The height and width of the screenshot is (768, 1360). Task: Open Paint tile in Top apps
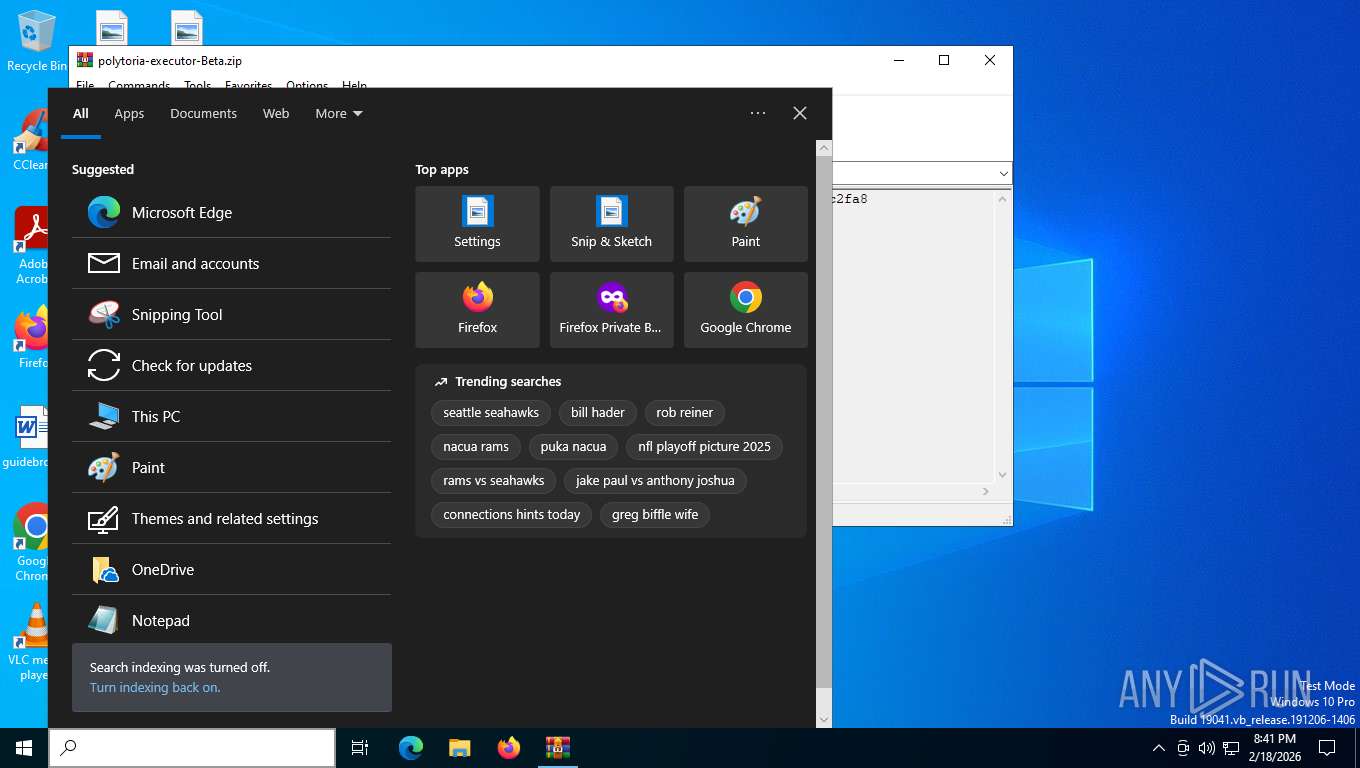point(745,224)
